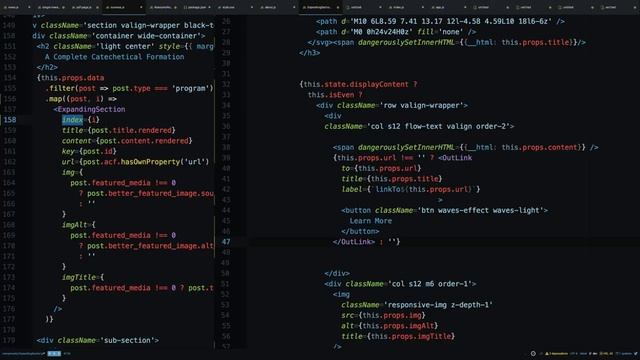The image size is (640, 360).
Task: Click line number 158 in left gutter
Action: 10,120
